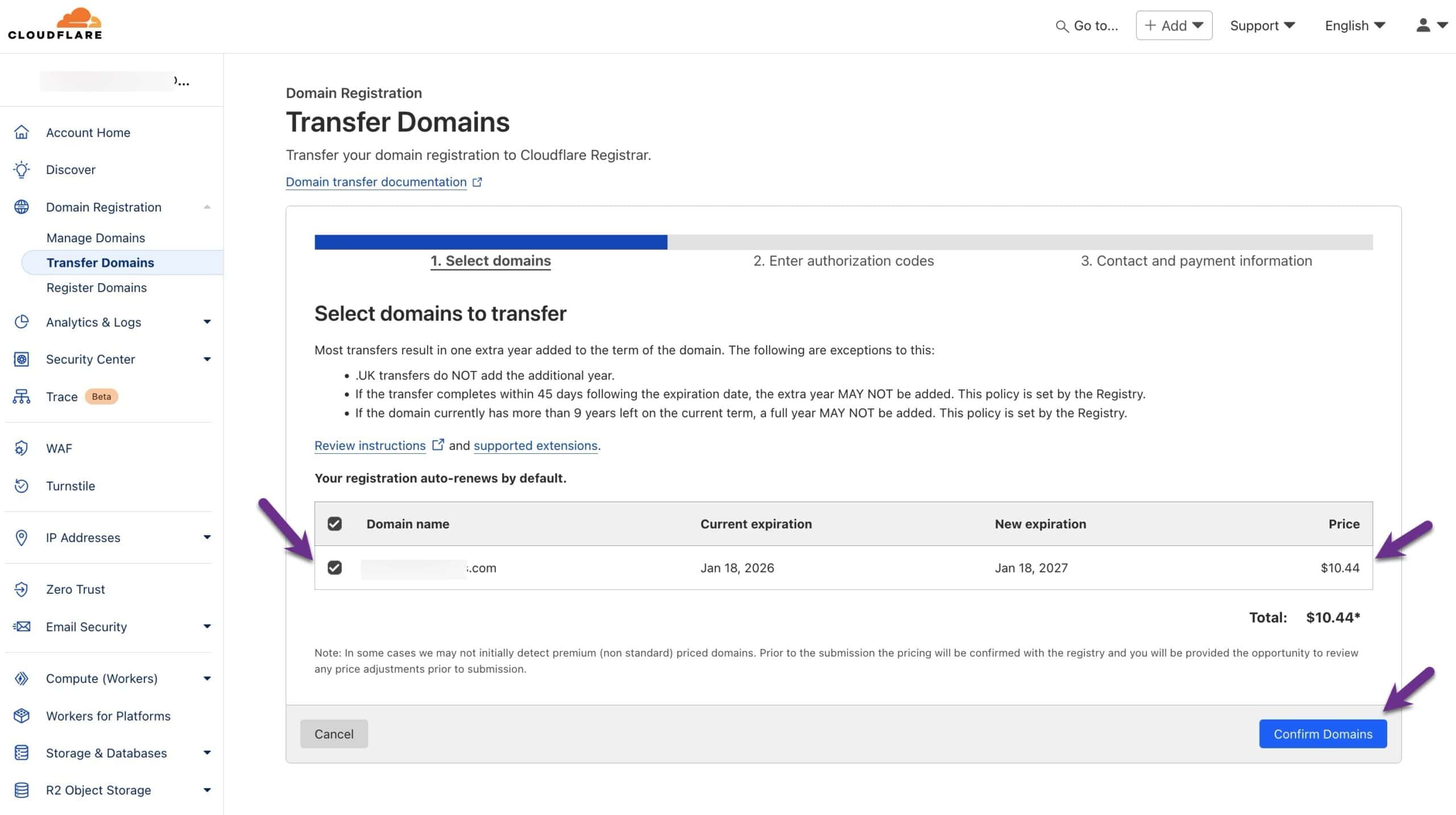Expand the Compute (Workers) arrow
This screenshot has width=1456, height=815.
pyautogui.click(x=207, y=679)
